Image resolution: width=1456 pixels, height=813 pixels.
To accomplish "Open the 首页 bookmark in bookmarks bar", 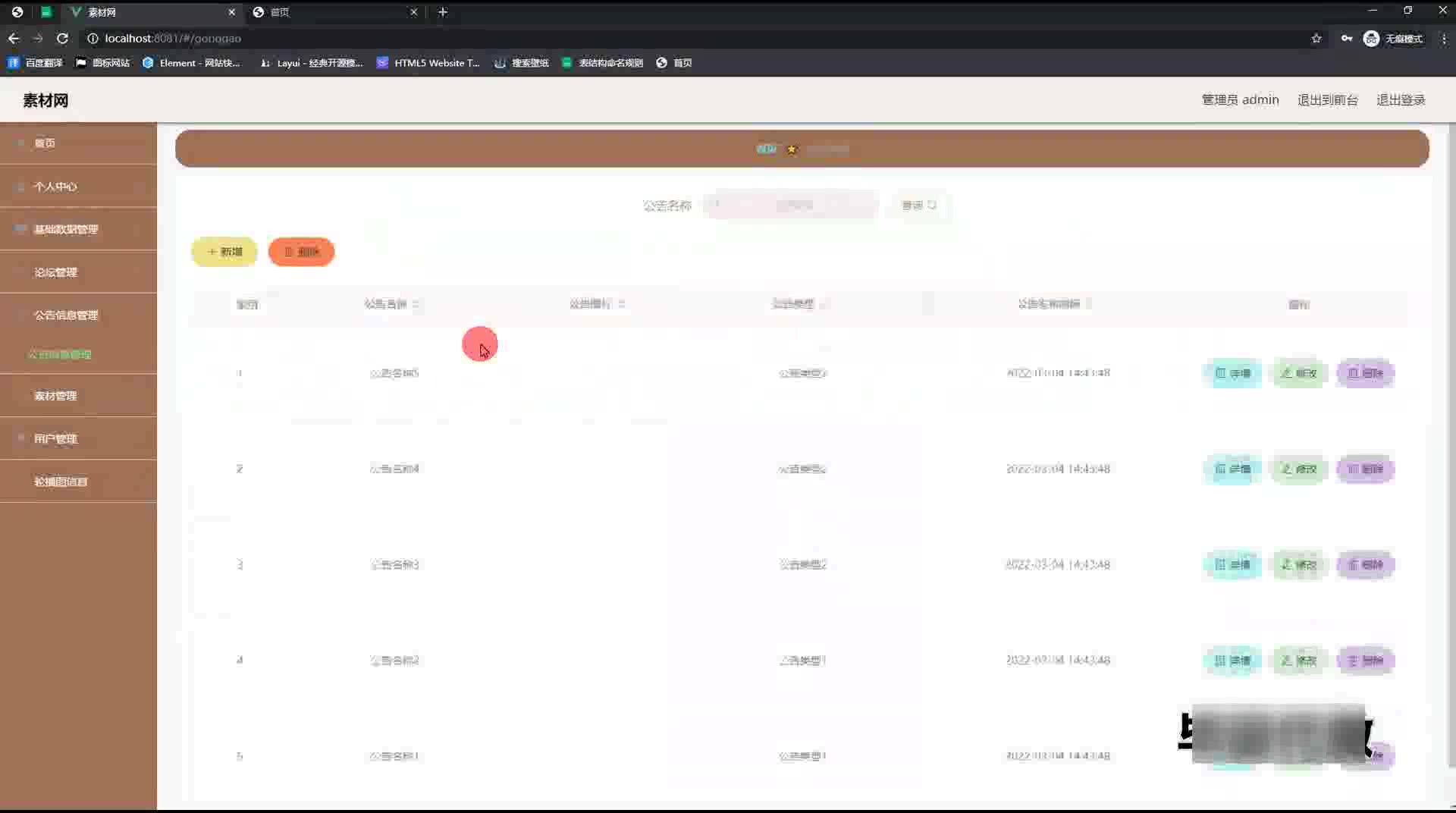I will [674, 63].
